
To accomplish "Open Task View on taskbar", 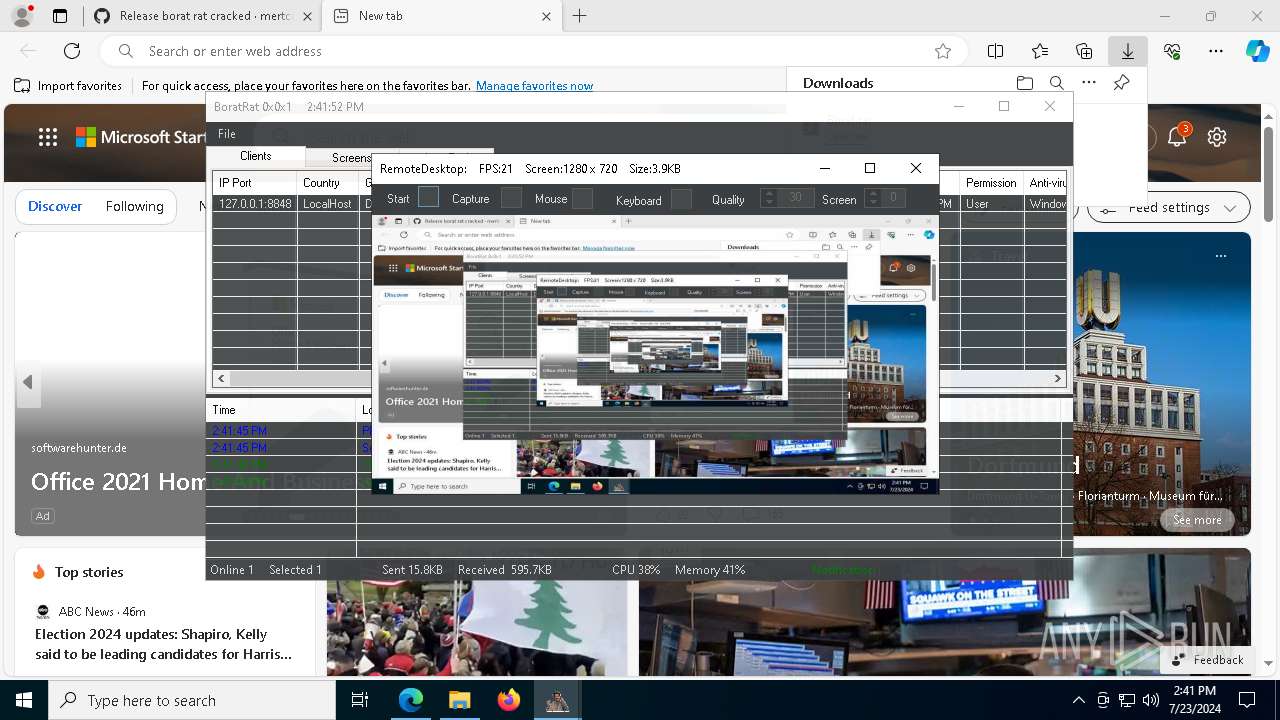I will pyautogui.click(x=361, y=700).
